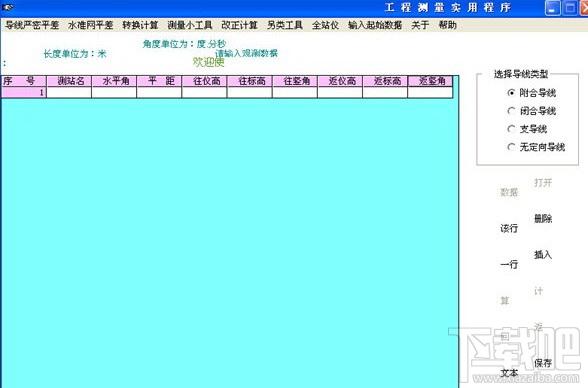Open the 转换计算 menu
Screen dimensions: 588x388
coord(140,25)
